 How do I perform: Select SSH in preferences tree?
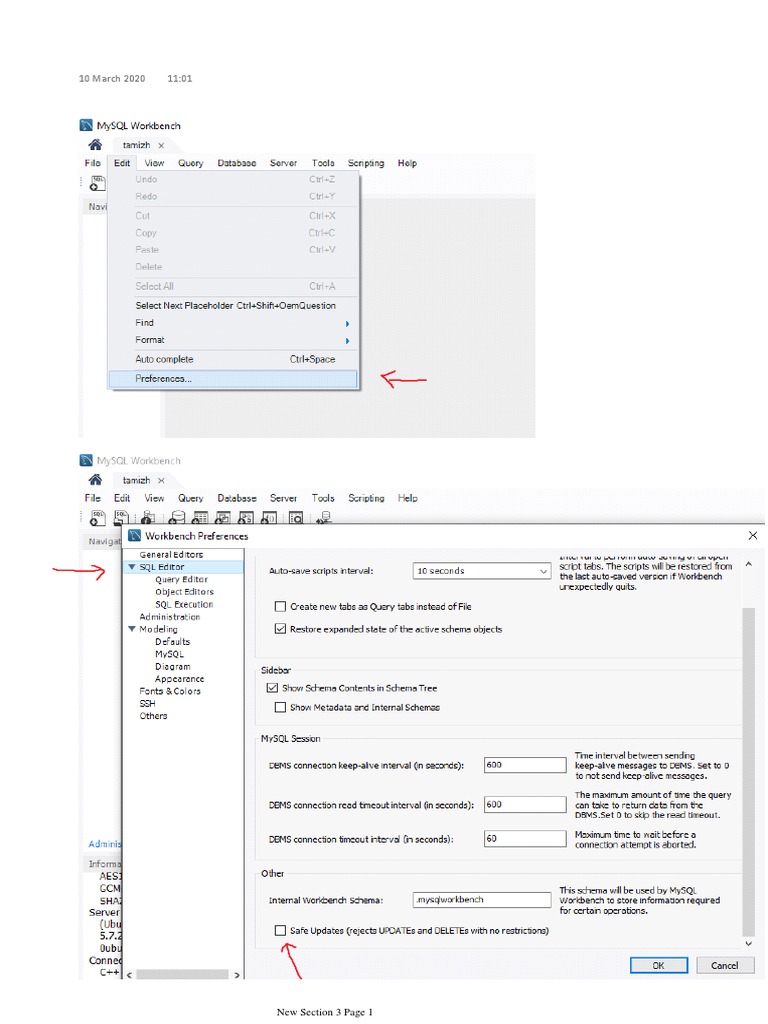[148, 703]
